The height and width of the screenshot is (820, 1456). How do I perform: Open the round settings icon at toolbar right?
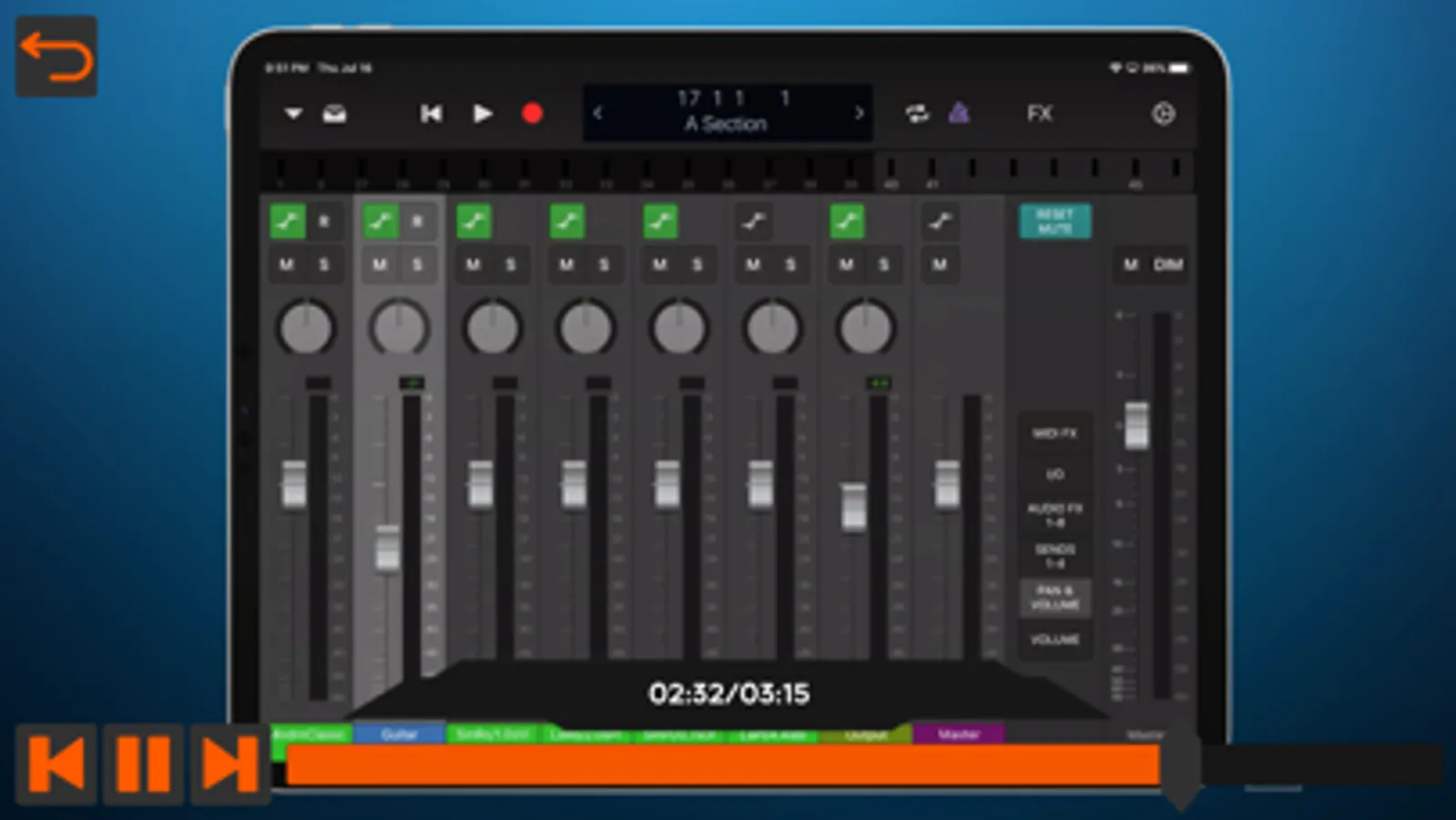tap(1163, 114)
